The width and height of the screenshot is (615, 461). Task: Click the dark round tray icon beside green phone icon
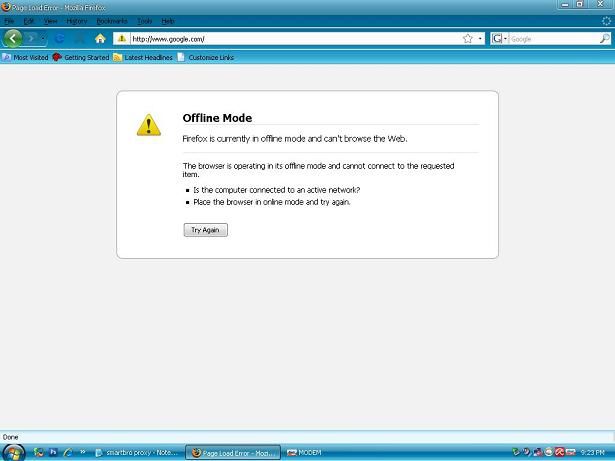(527, 452)
